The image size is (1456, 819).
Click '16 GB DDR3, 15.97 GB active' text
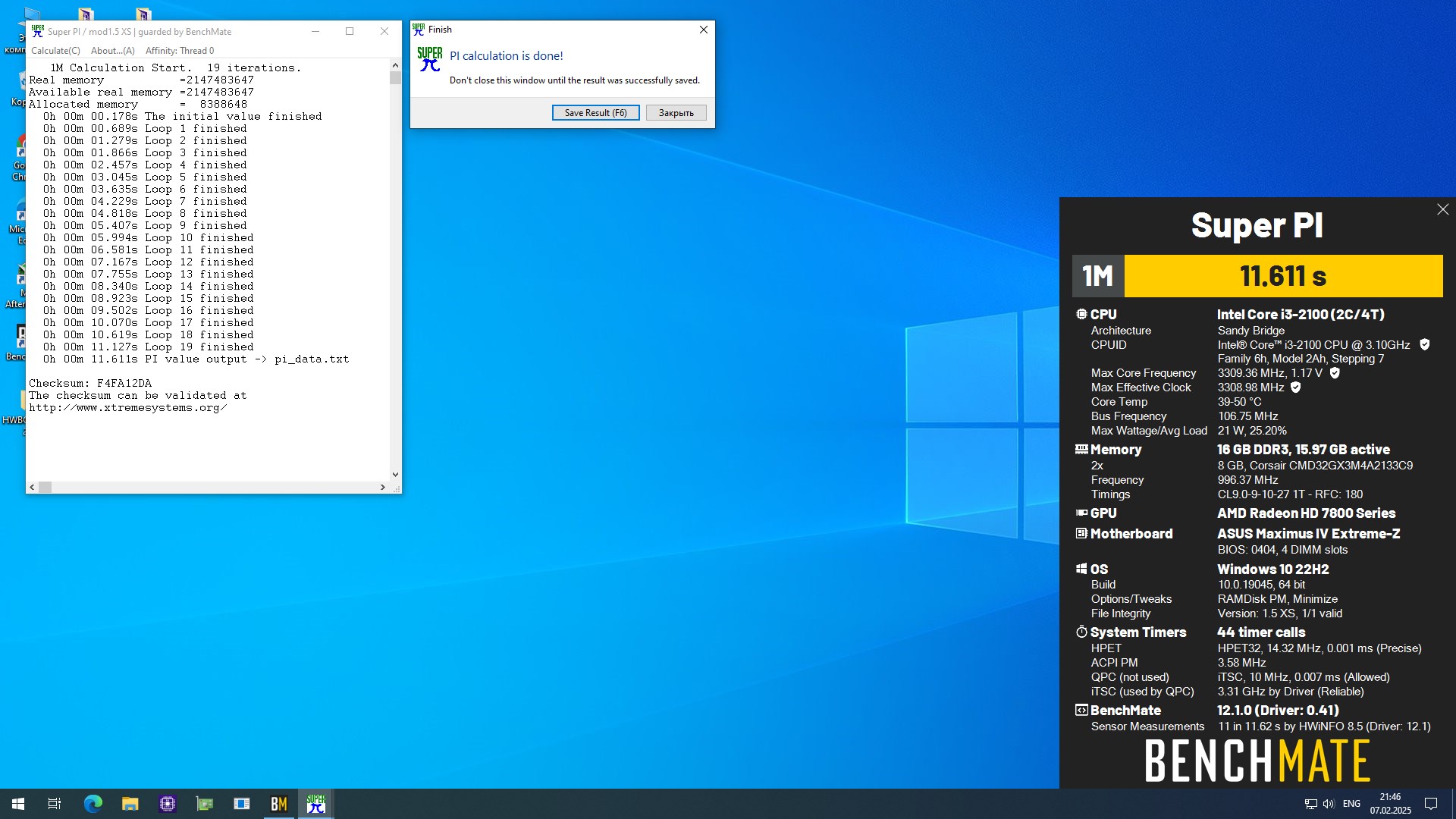coord(1303,449)
